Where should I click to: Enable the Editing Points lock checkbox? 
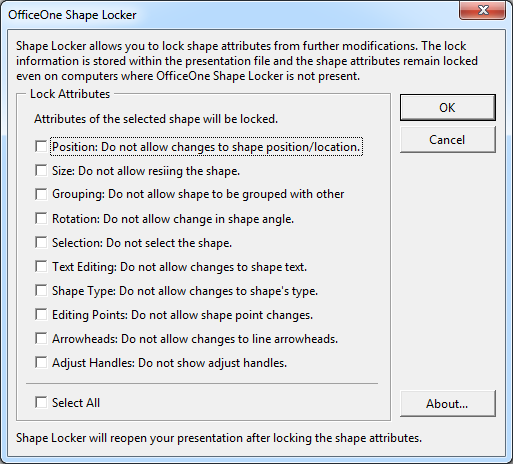coord(41,314)
